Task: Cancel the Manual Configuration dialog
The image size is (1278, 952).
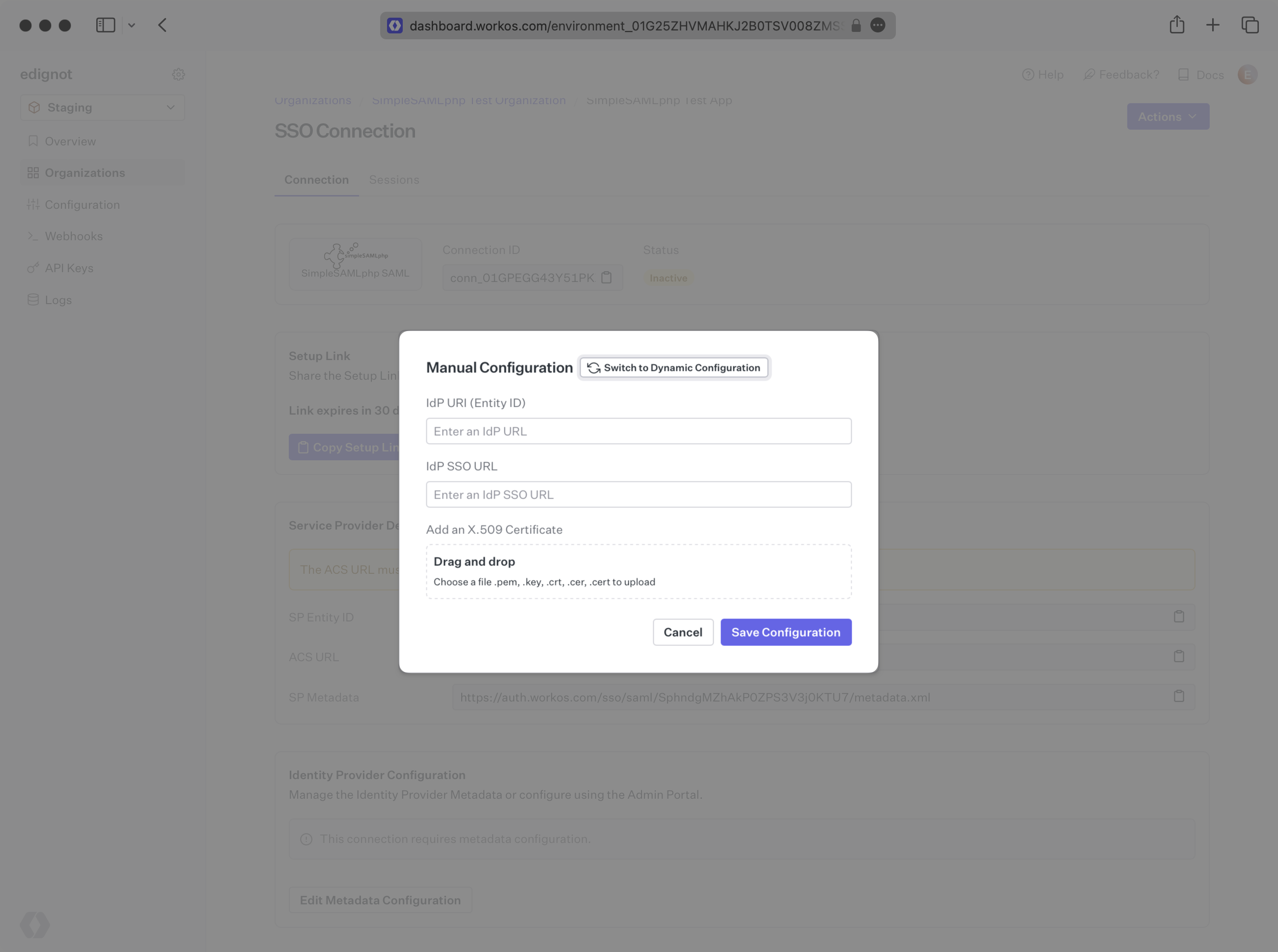Action: 682,632
